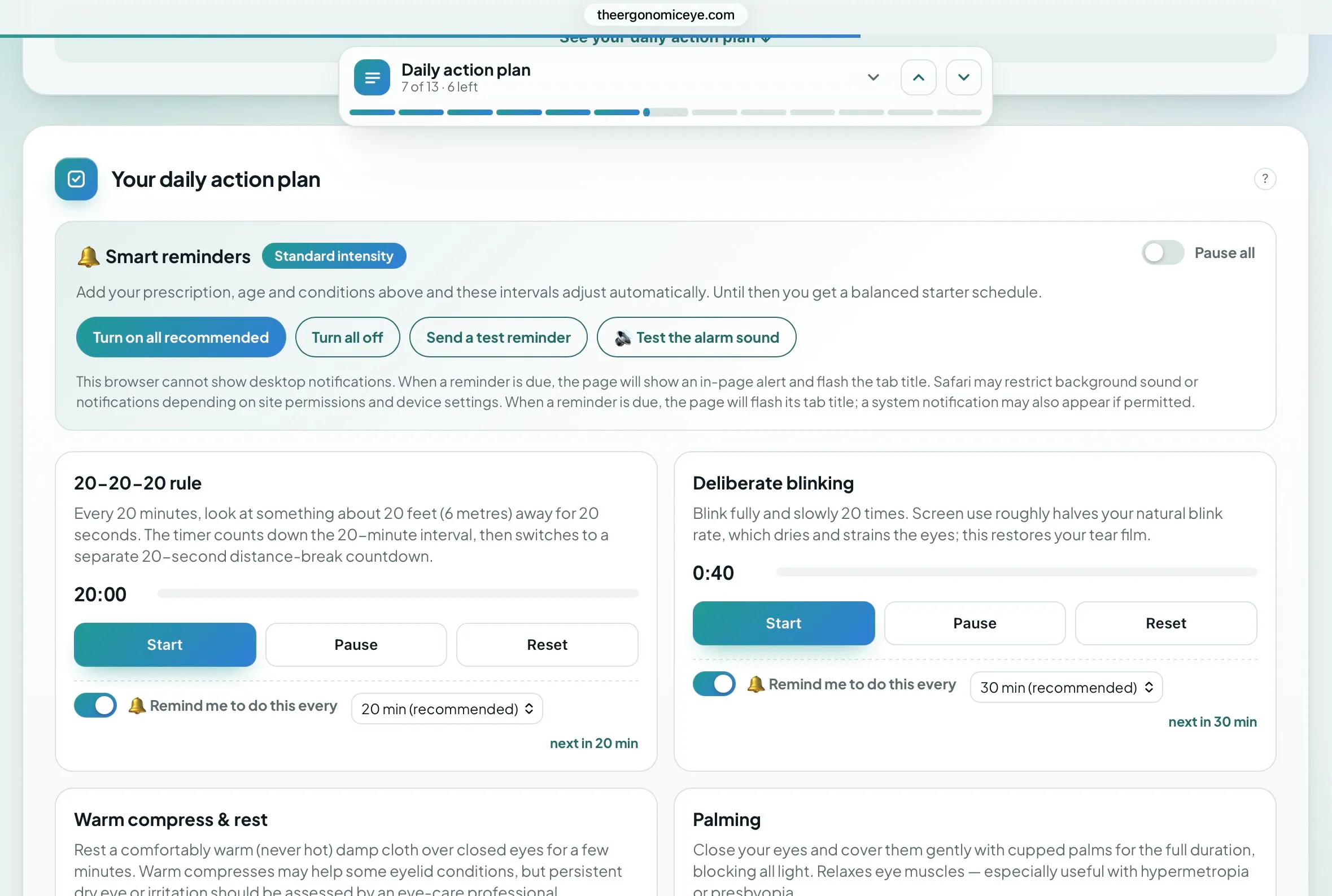Start the Deliberate blinking timer
This screenshot has height=896, width=1332.
click(783, 623)
